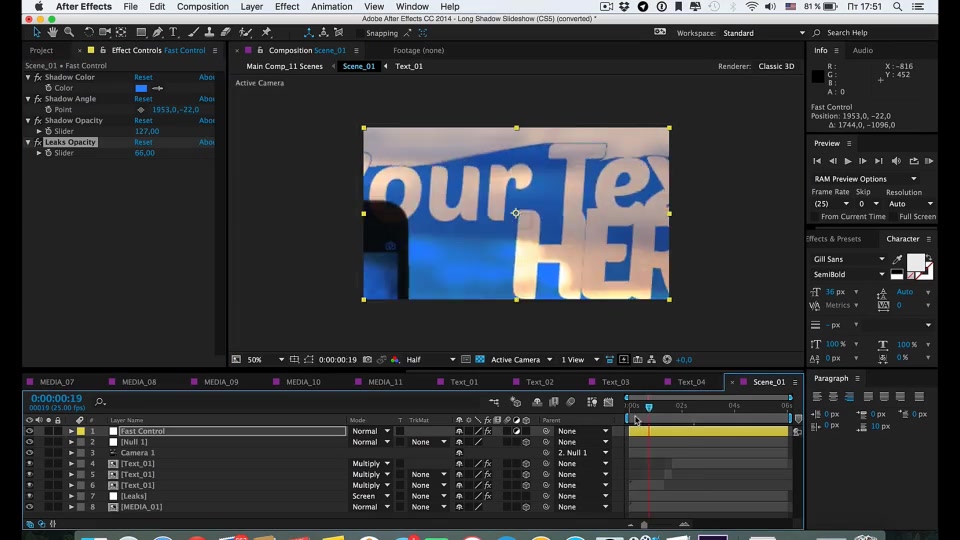Image resolution: width=960 pixels, height=540 pixels.
Task: Open the Half resolution dropdown
Action: pyautogui.click(x=431, y=360)
